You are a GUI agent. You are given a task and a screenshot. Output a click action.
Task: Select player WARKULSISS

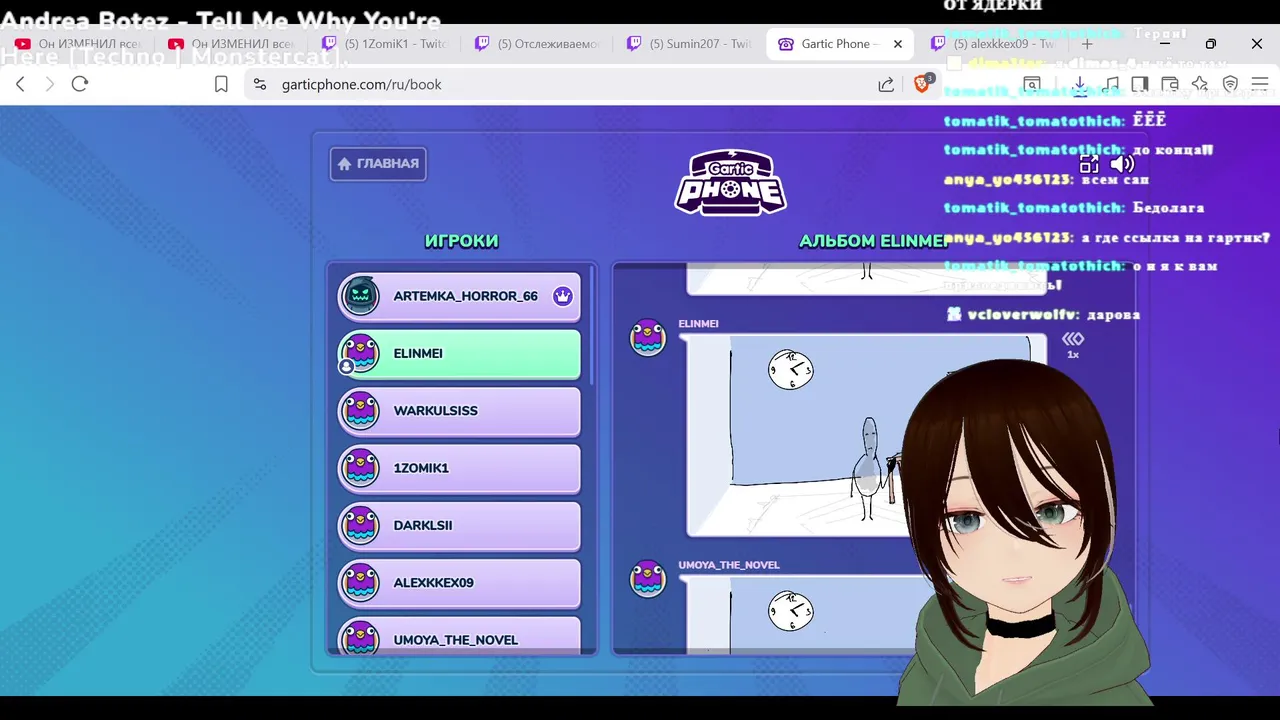[459, 411]
